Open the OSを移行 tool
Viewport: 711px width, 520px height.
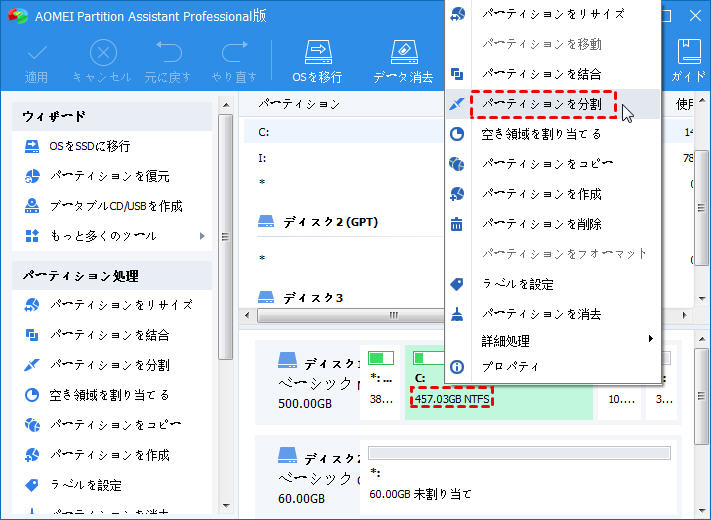(x=317, y=62)
